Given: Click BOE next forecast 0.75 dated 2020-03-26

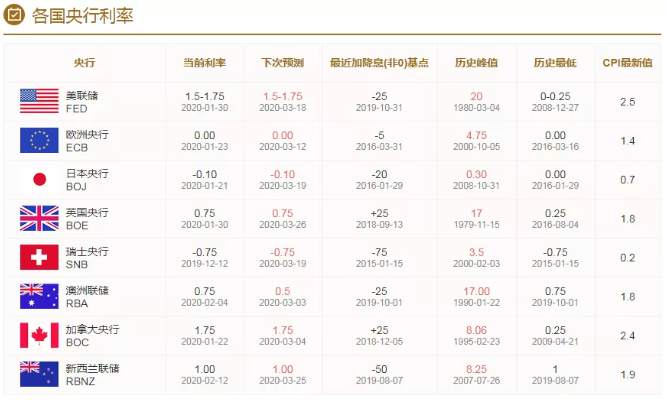Looking at the screenshot, I should coord(282,219).
